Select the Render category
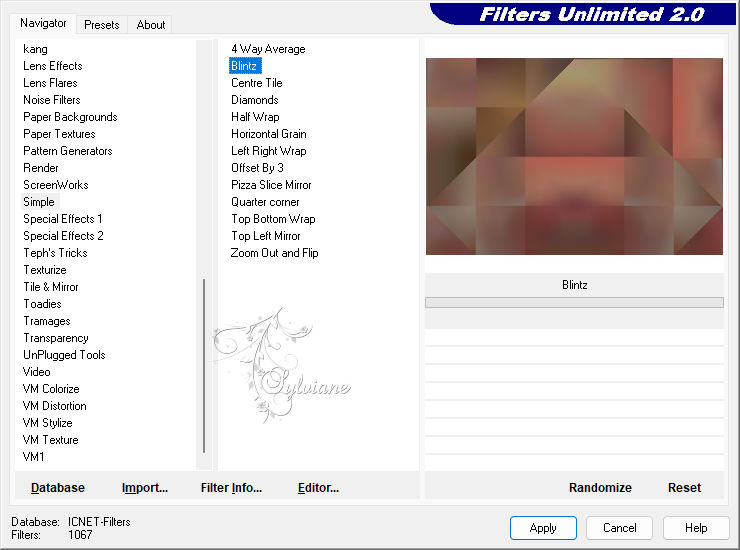Image resolution: width=740 pixels, height=550 pixels. 41,168
